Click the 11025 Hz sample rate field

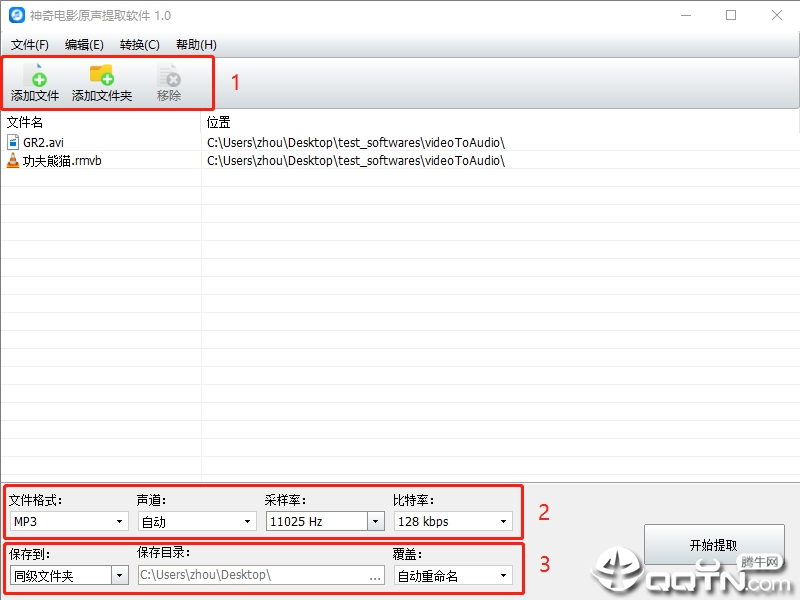click(316, 521)
